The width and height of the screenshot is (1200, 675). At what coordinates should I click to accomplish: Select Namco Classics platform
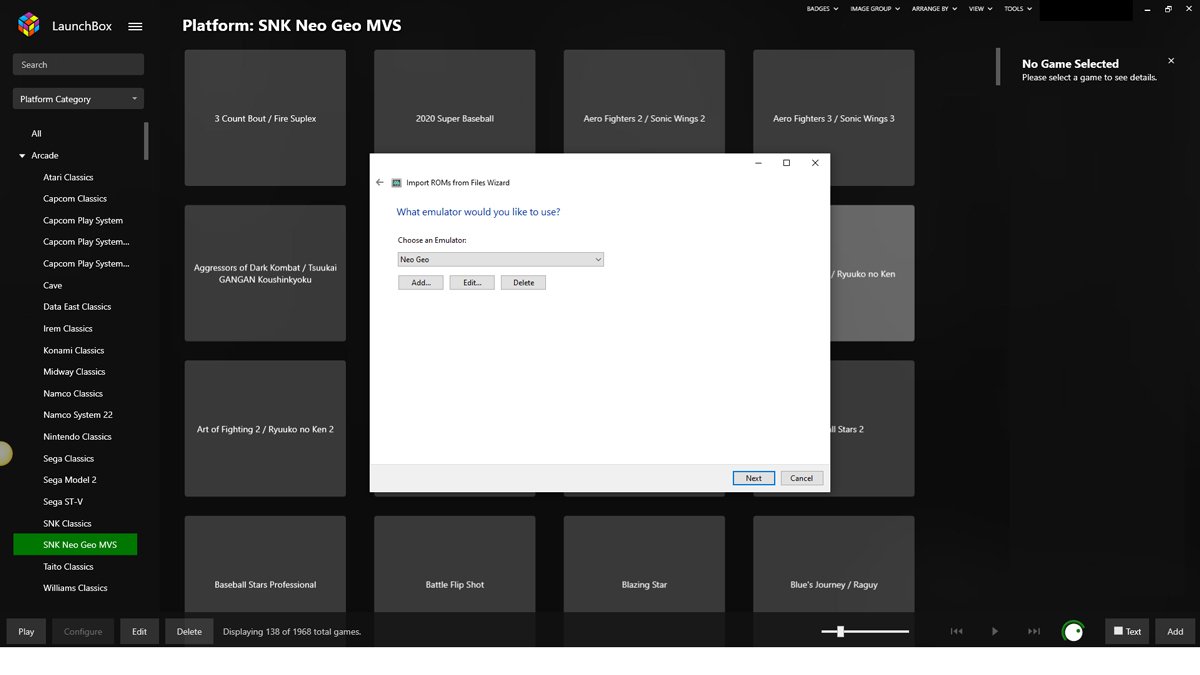click(x=73, y=394)
